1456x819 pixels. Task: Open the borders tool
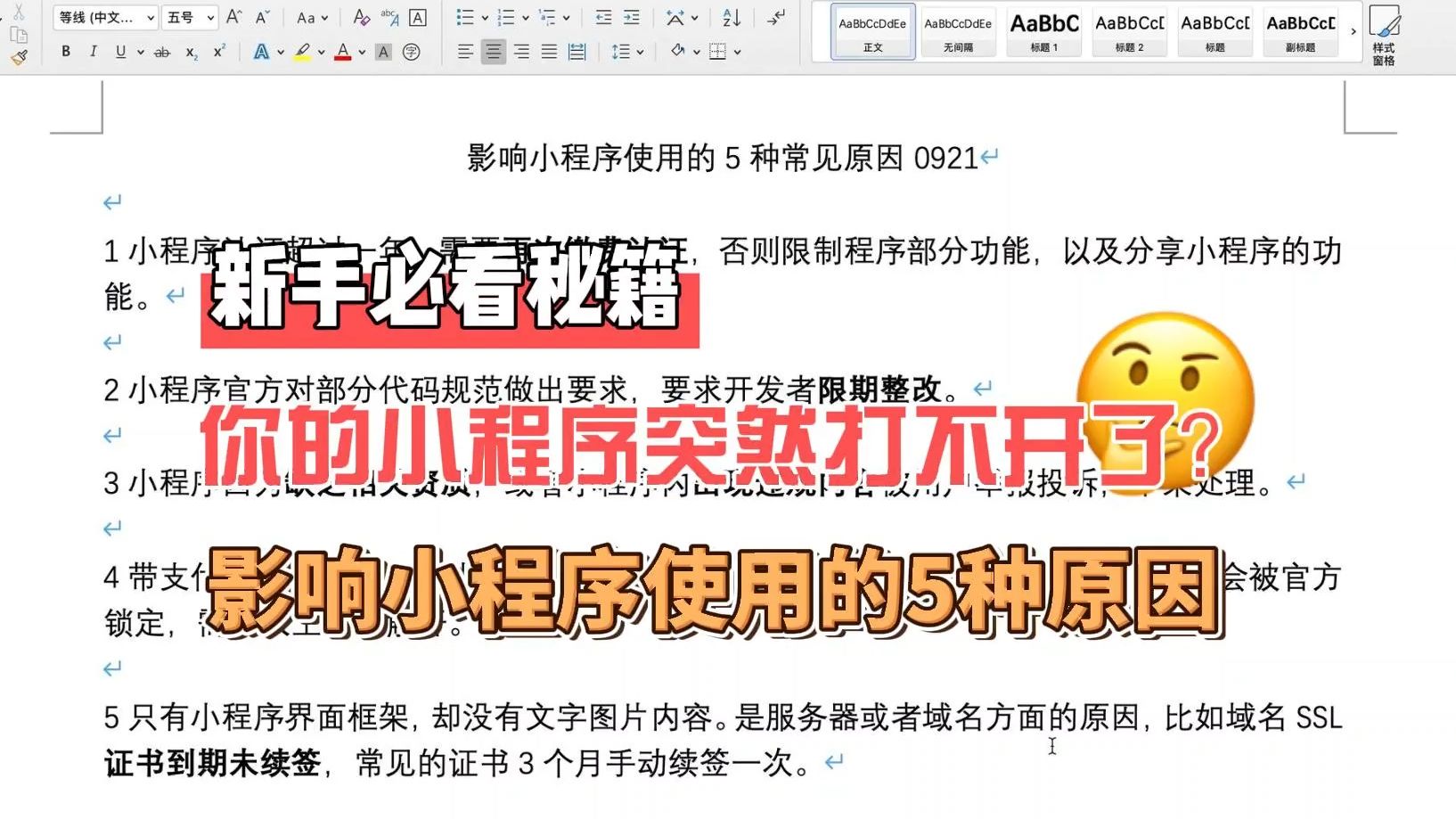[717, 52]
